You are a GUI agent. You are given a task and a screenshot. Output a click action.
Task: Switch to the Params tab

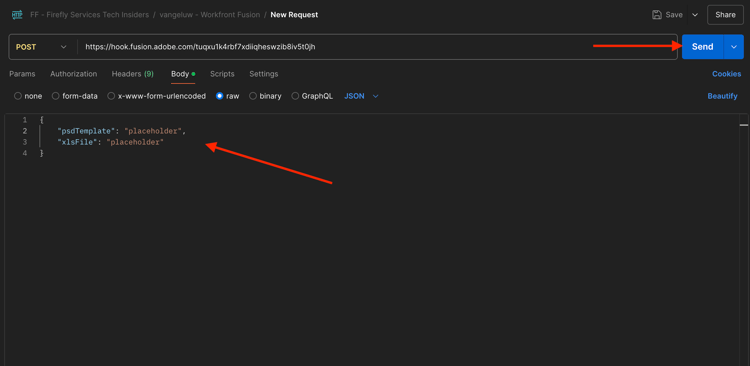click(22, 74)
